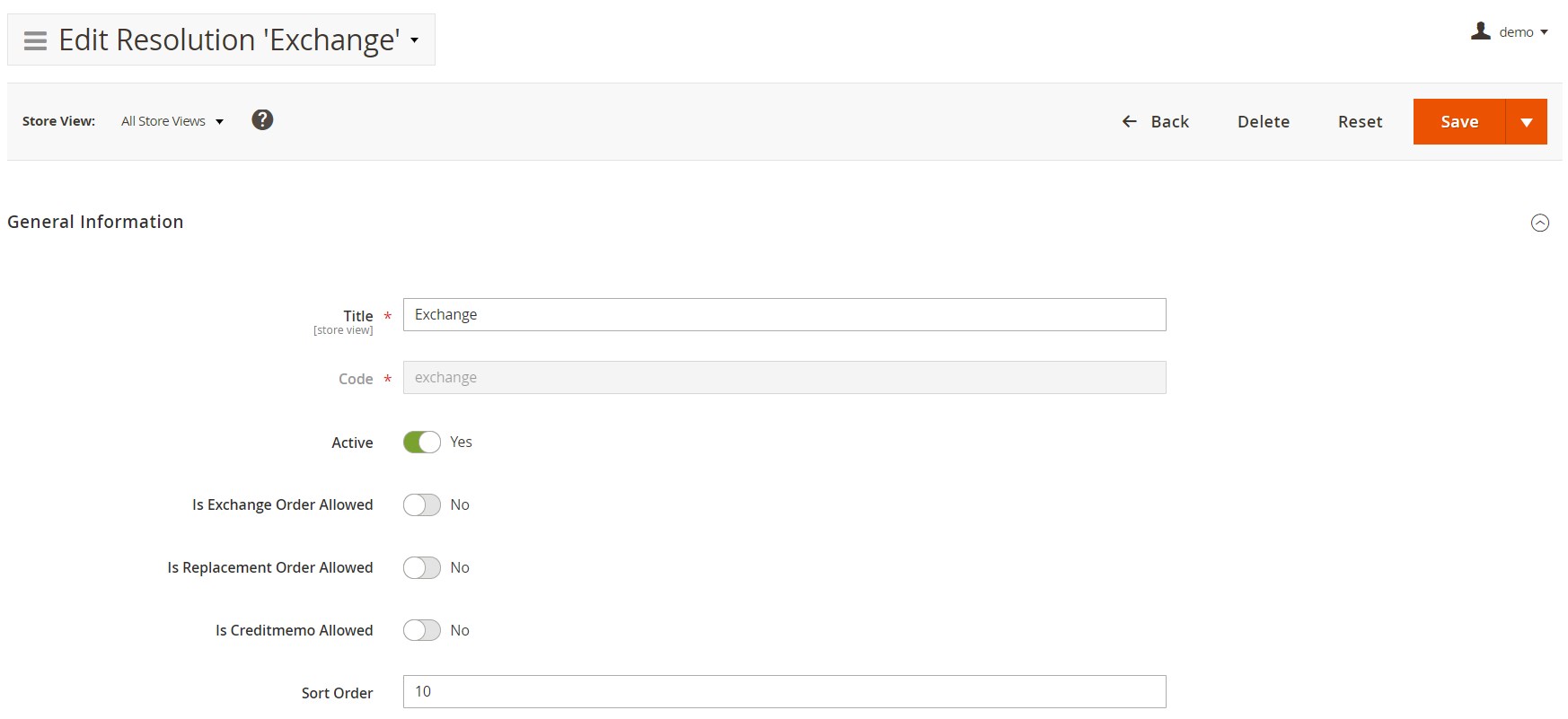Click the 'General Information' heading
Viewport: 1568px width, 719px height.
(95, 222)
